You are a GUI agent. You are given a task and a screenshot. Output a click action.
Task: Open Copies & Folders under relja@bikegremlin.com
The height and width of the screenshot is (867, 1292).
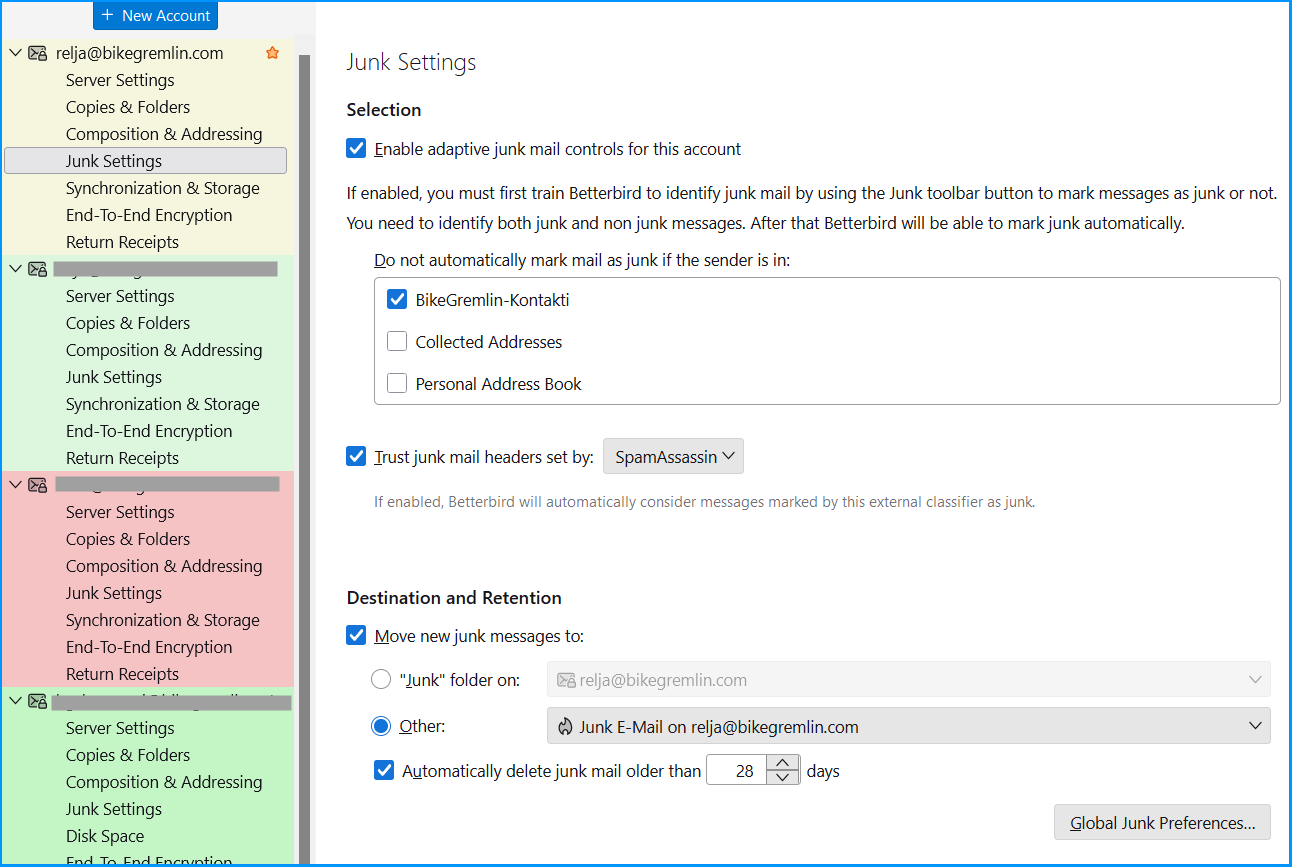[x=128, y=107]
